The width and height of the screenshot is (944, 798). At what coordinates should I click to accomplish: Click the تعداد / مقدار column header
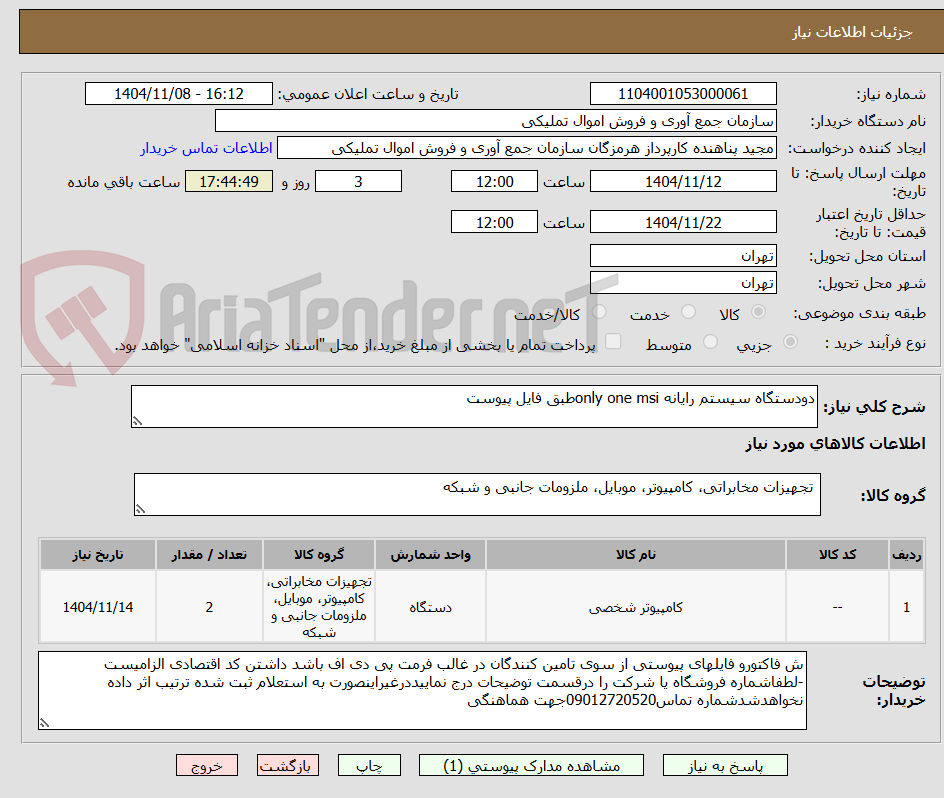point(209,555)
